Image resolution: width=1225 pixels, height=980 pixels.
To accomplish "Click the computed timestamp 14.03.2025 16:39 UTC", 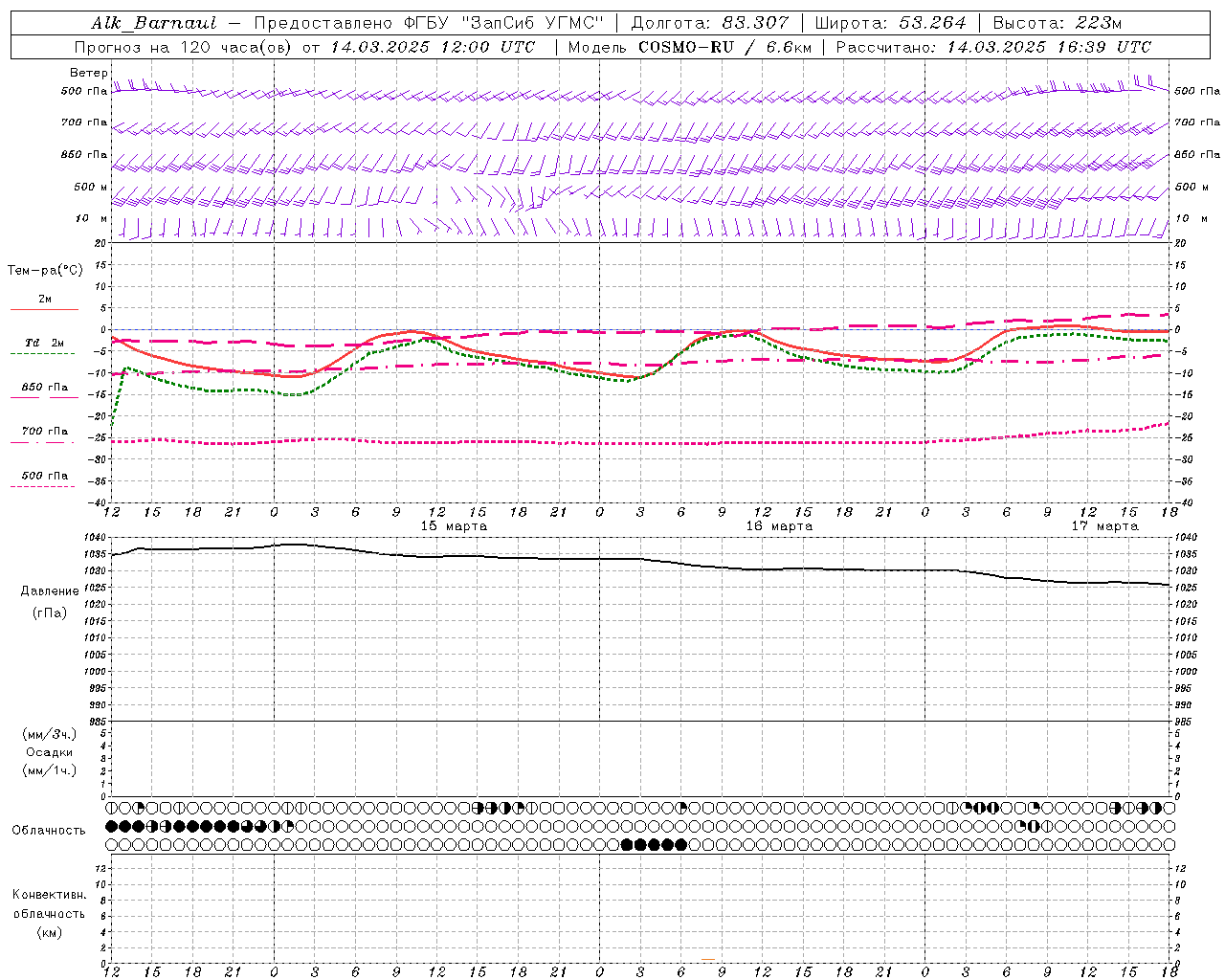I will (1050, 47).
